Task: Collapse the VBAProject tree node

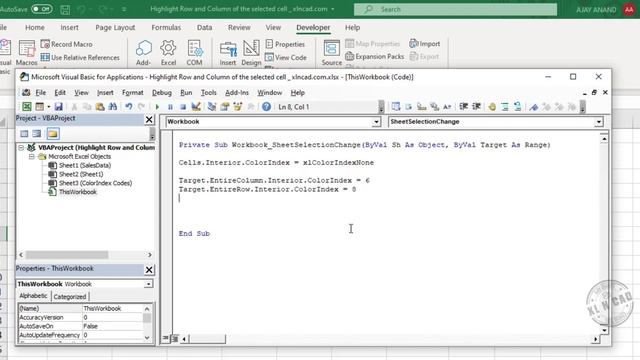Action: (x=21, y=148)
